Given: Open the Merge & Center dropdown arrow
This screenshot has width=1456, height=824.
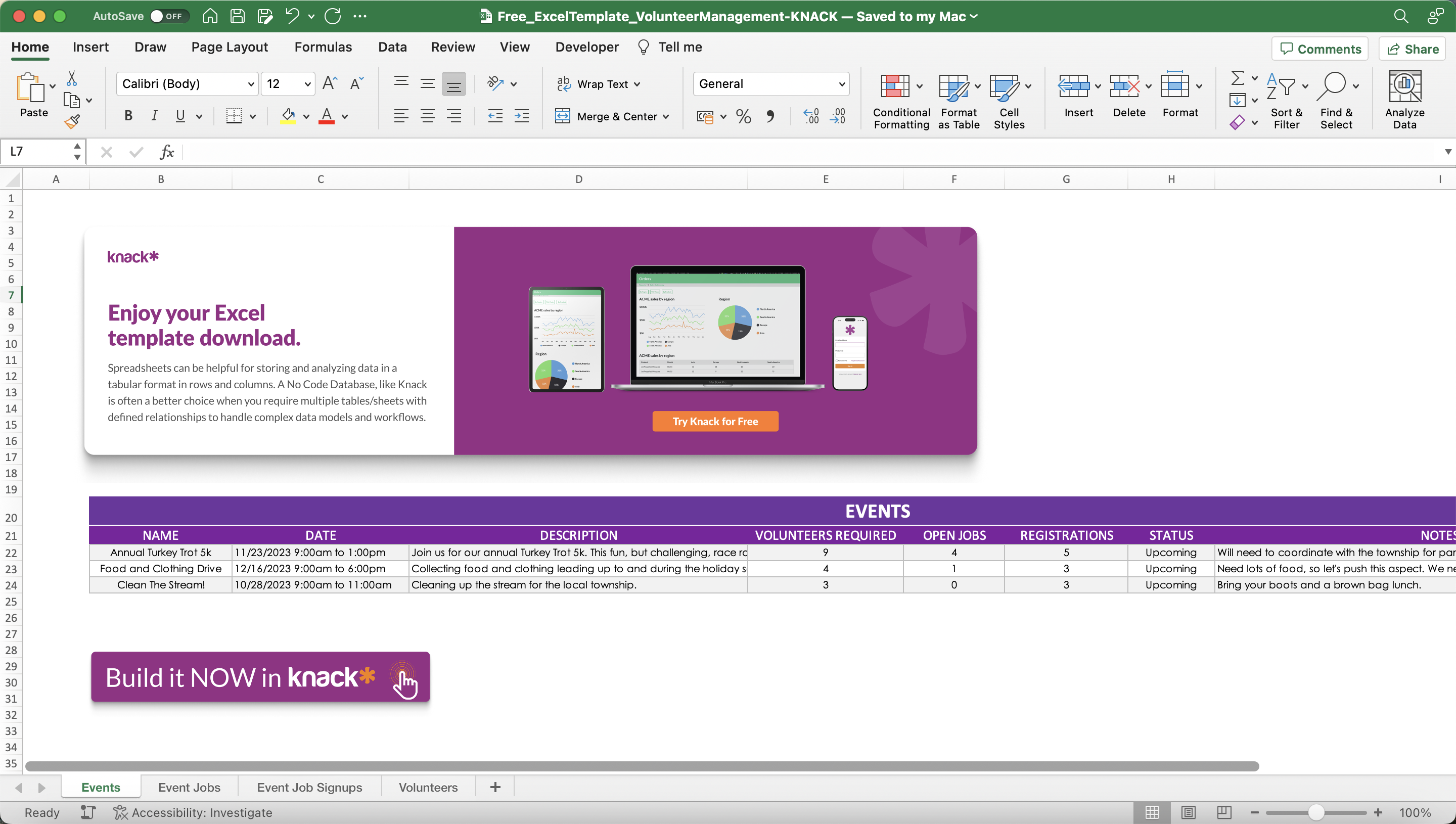Looking at the screenshot, I should (x=666, y=117).
